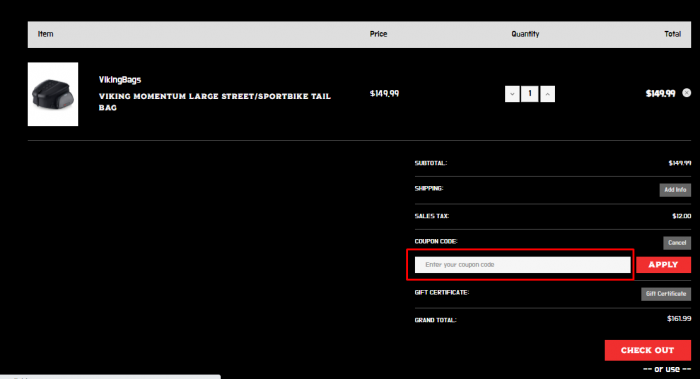Focus the Enter your coupon code field
The width and height of the screenshot is (700, 379).
point(522,265)
